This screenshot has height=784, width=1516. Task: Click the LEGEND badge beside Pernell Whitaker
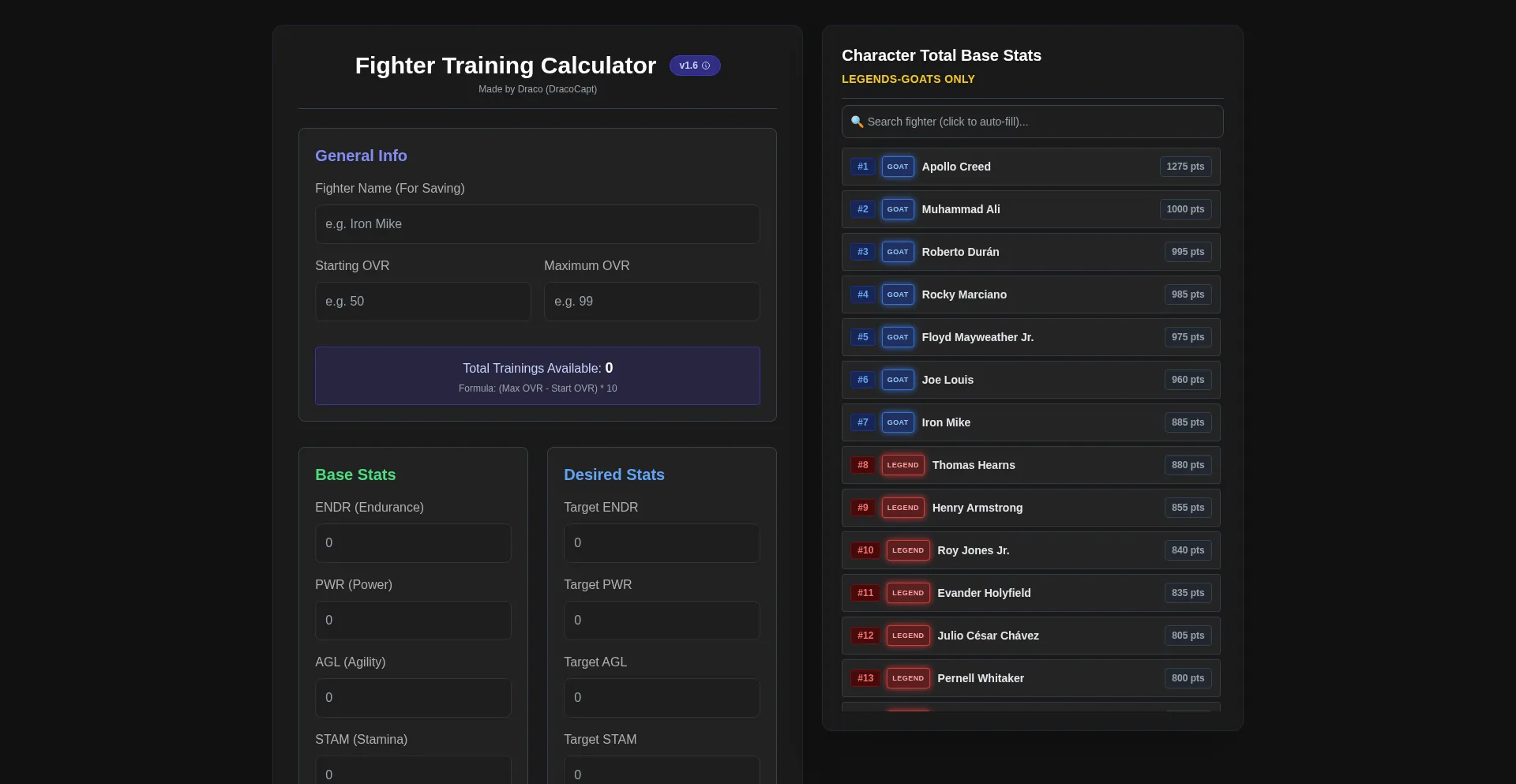pos(908,678)
